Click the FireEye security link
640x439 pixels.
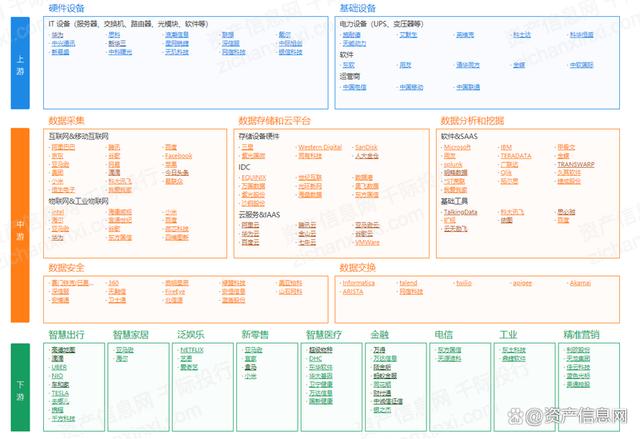pos(175,292)
